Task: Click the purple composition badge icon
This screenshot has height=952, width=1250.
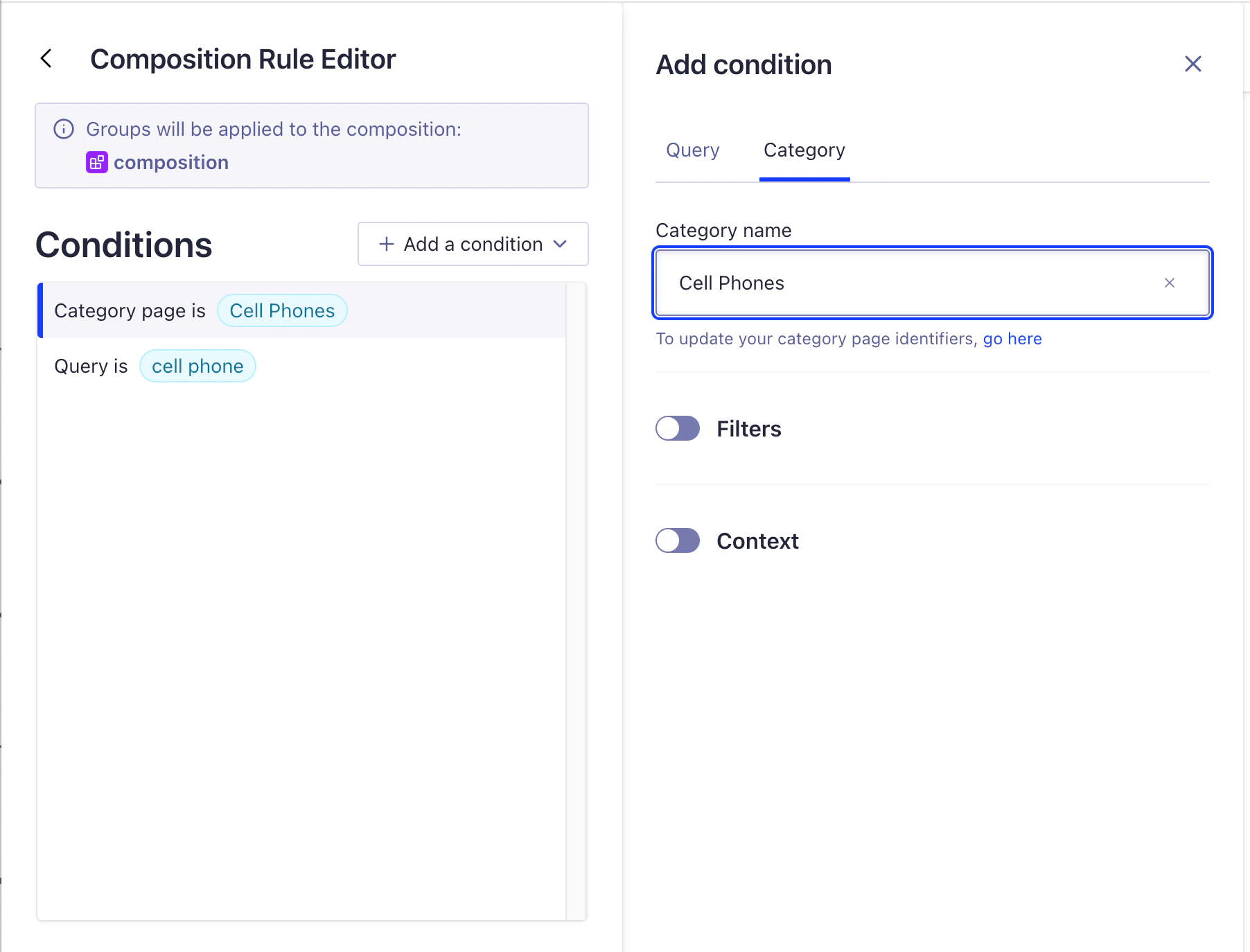Action: (x=96, y=162)
